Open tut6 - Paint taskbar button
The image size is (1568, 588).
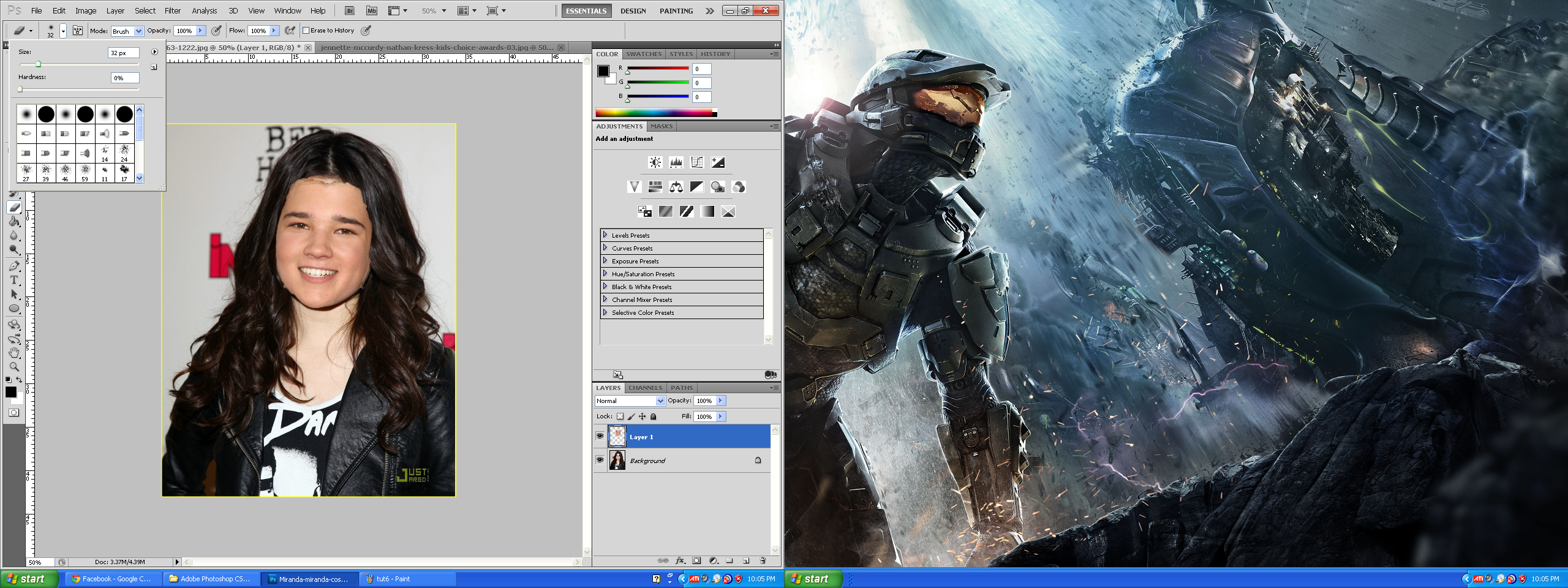coord(407,579)
